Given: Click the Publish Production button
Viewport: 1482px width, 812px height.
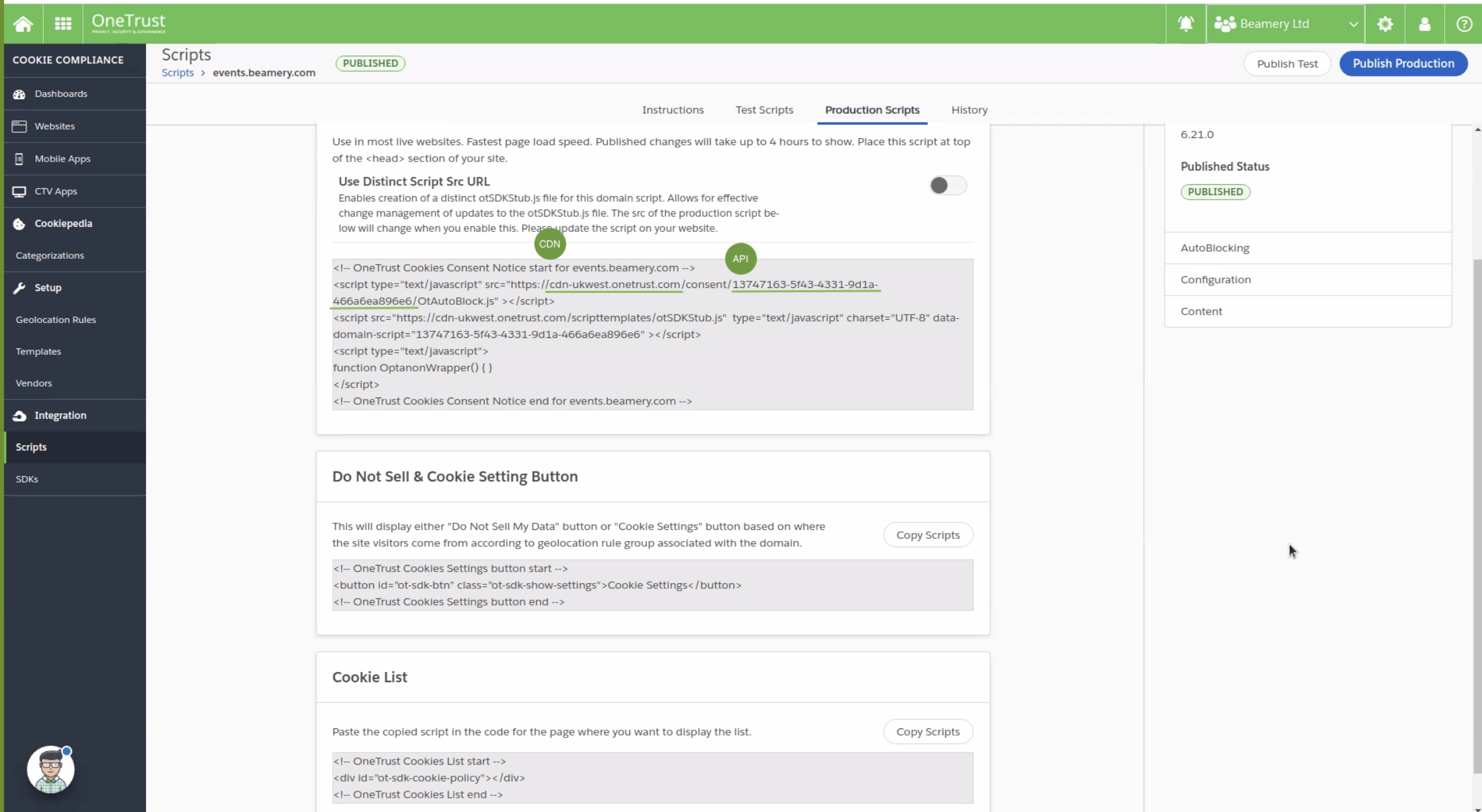Looking at the screenshot, I should tap(1403, 64).
